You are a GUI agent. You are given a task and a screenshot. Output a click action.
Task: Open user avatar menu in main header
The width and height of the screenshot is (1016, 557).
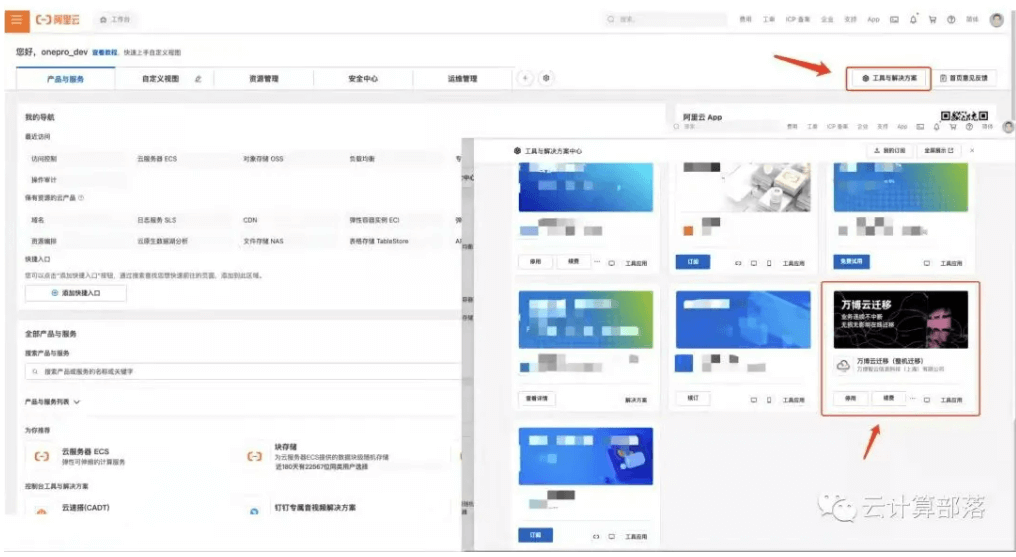(997, 20)
